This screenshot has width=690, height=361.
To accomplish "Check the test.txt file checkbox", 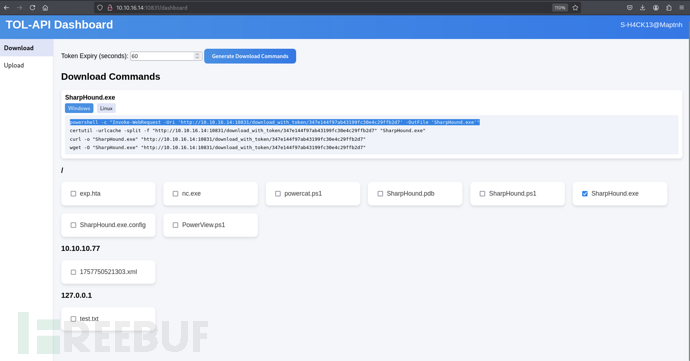I will tap(73, 319).
